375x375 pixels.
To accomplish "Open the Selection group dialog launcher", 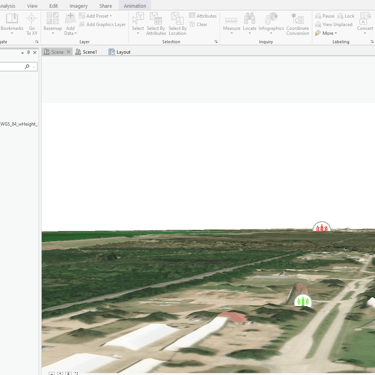I will pos(216,42).
